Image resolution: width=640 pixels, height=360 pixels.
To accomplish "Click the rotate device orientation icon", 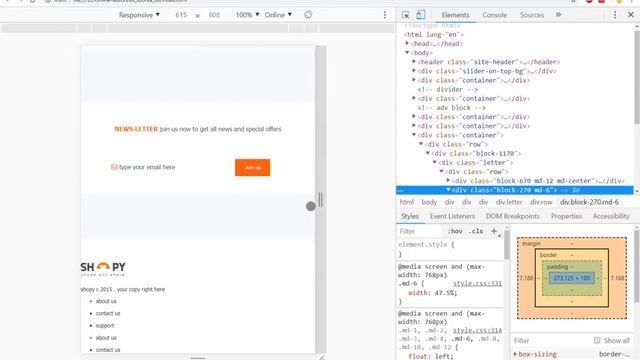I will click(308, 15).
